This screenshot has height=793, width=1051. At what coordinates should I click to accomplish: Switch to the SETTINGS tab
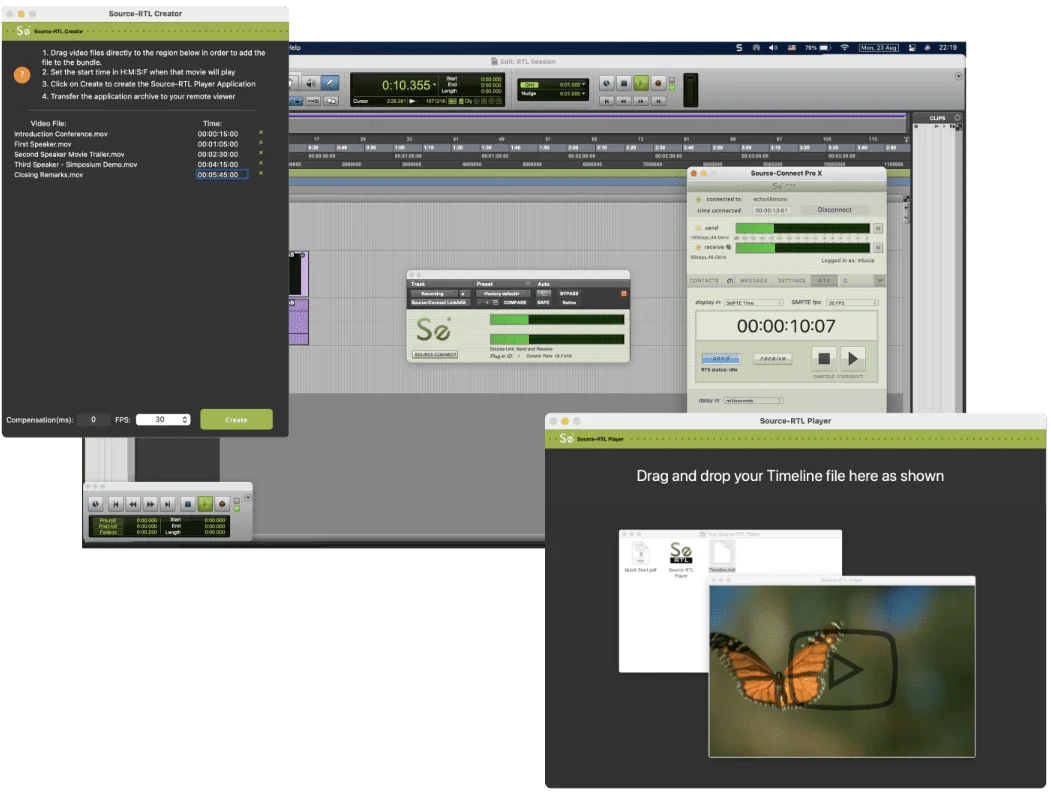coord(792,281)
